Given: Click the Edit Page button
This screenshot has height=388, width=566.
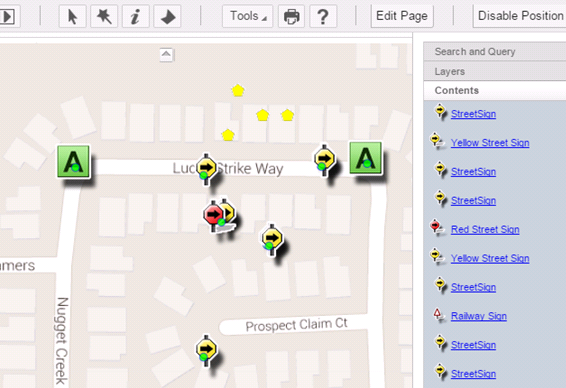Looking at the screenshot, I should coord(402,16).
